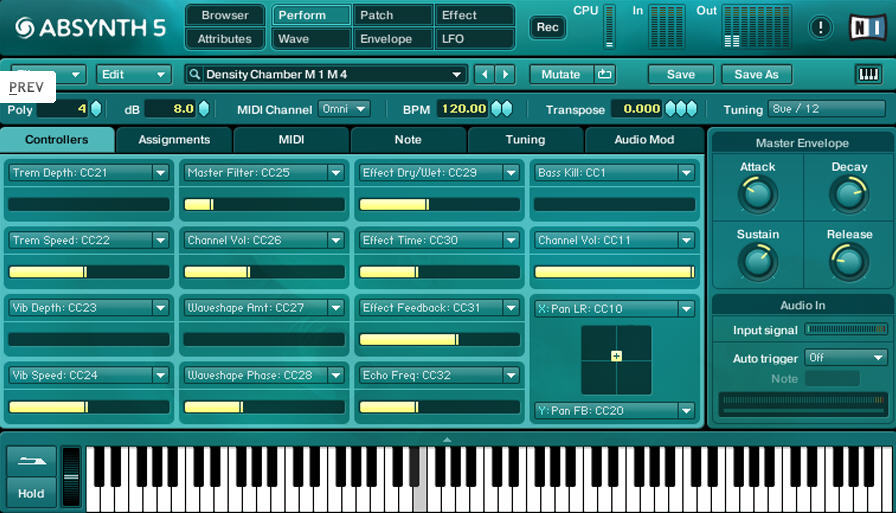
Task: Click the keyboard scroll-up arrow above the keys
Action: coord(447,440)
